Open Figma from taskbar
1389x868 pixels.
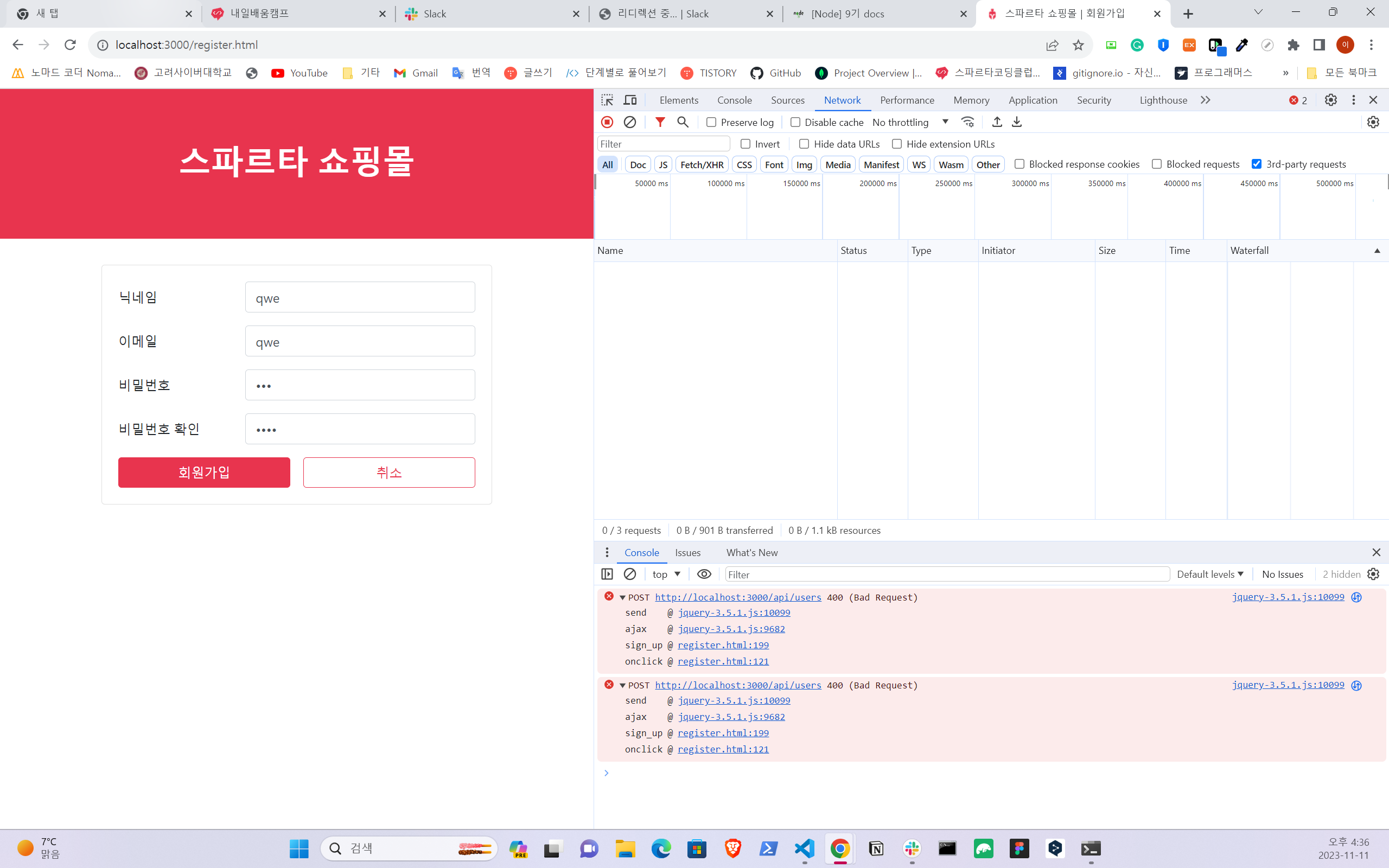(1020, 848)
